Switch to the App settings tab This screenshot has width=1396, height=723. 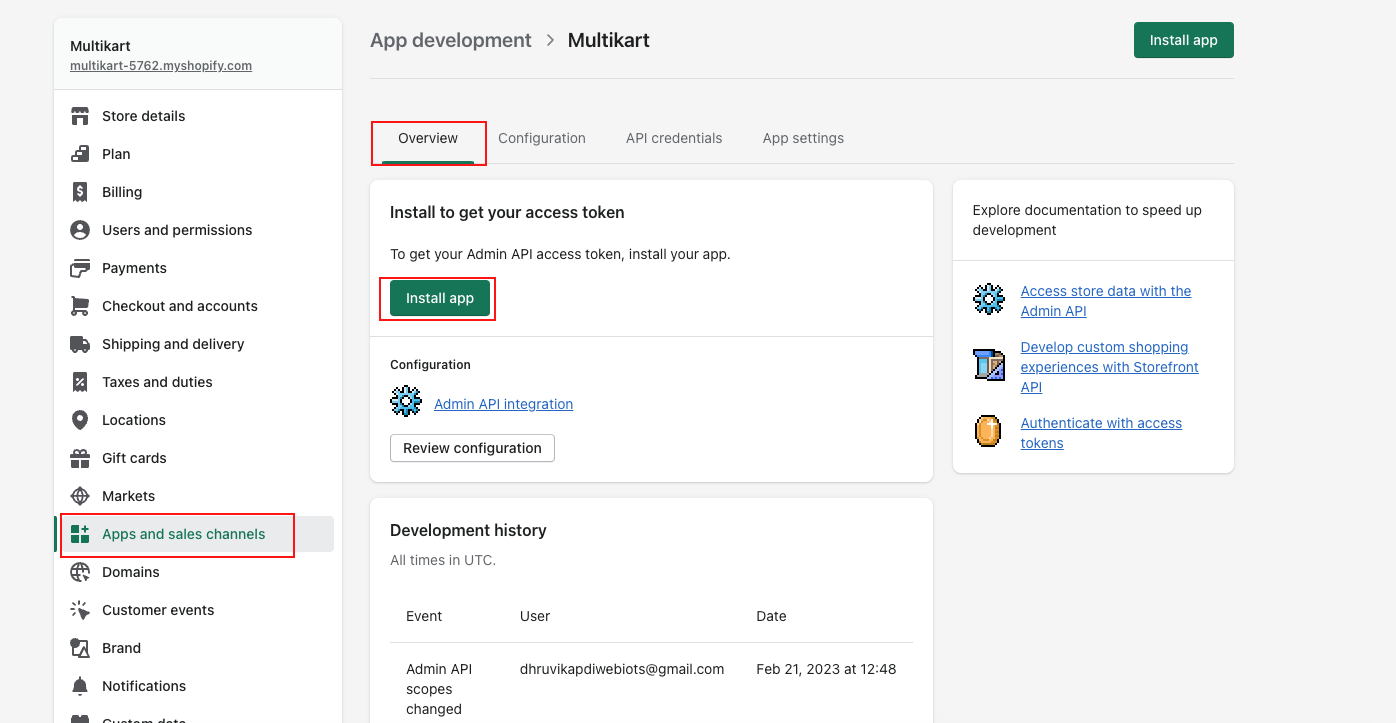click(803, 138)
